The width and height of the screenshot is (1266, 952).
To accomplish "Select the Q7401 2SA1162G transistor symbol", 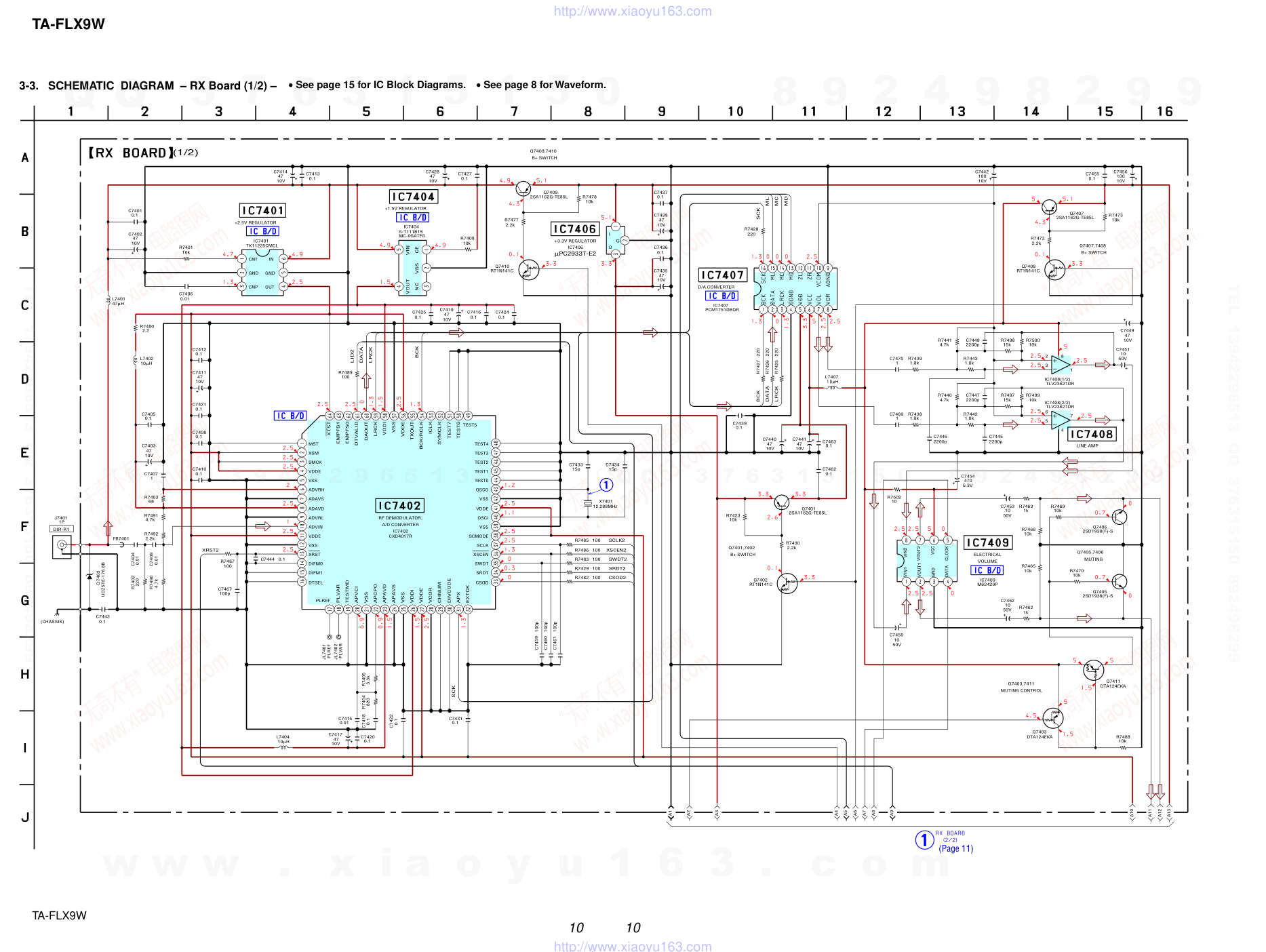I will (781, 502).
